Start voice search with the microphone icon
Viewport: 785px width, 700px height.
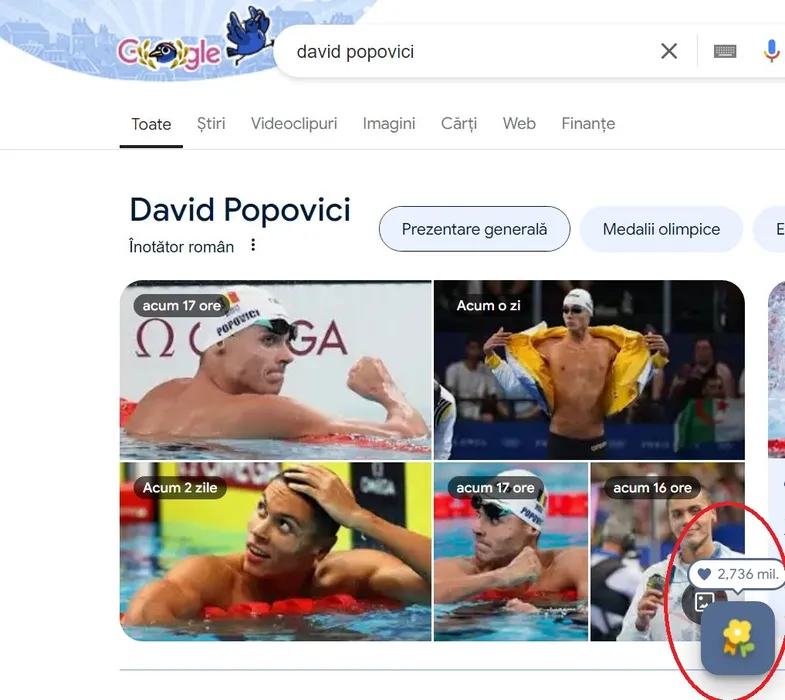[x=771, y=51]
